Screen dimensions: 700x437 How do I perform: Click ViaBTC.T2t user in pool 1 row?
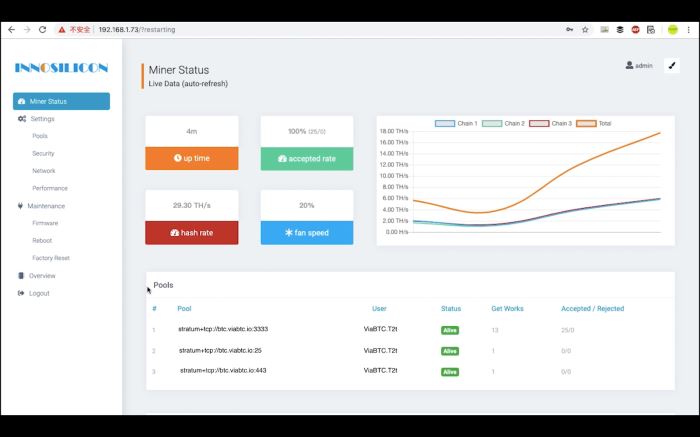tap(380, 329)
